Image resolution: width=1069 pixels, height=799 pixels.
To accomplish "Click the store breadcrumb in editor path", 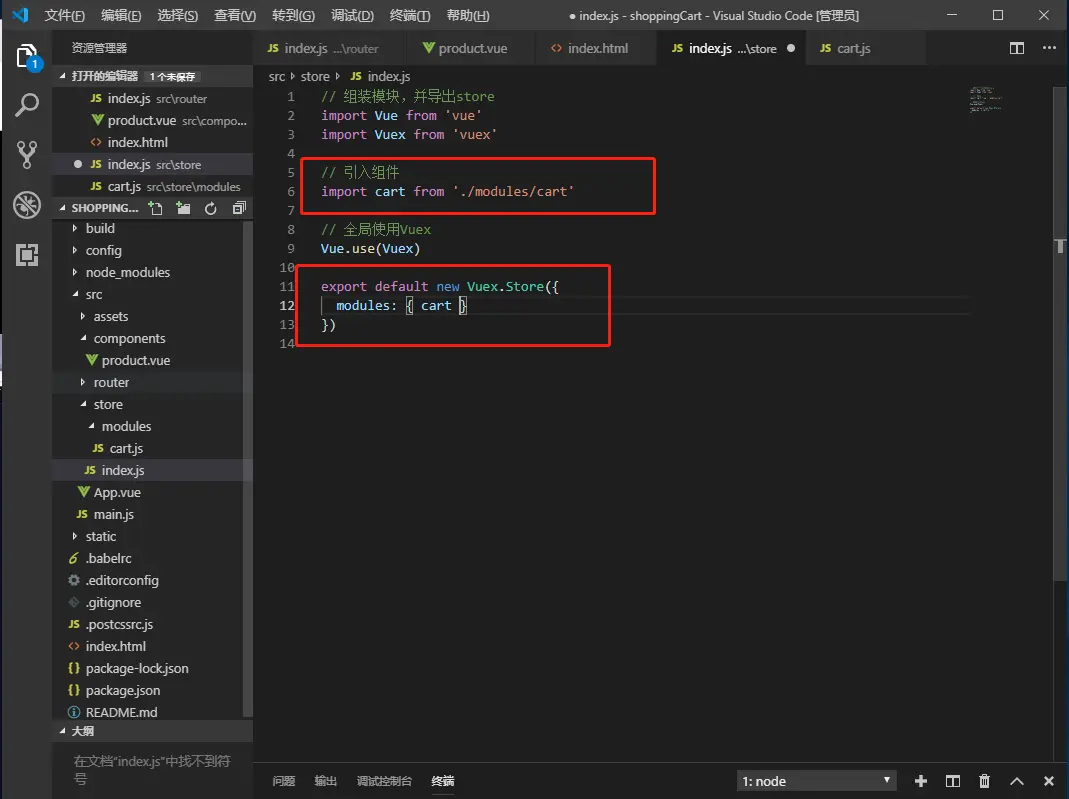I will click(x=315, y=76).
